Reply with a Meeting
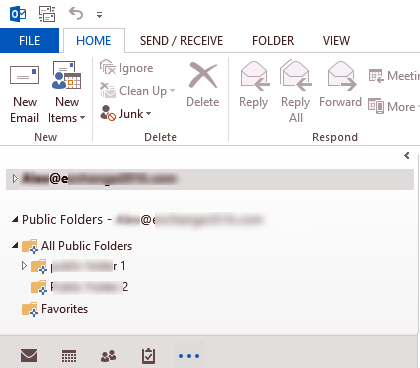This screenshot has width=420, height=368. coord(394,76)
